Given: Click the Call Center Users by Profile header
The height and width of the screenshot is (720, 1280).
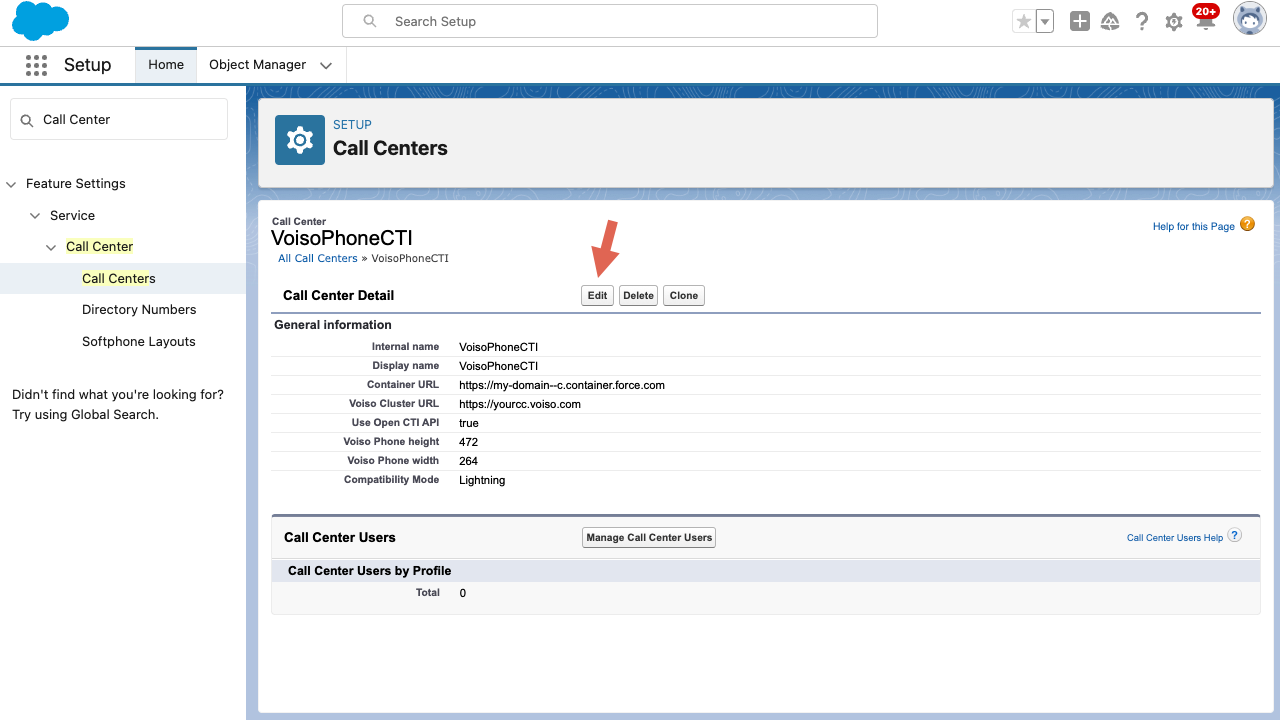Looking at the screenshot, I should pos(370,571).
